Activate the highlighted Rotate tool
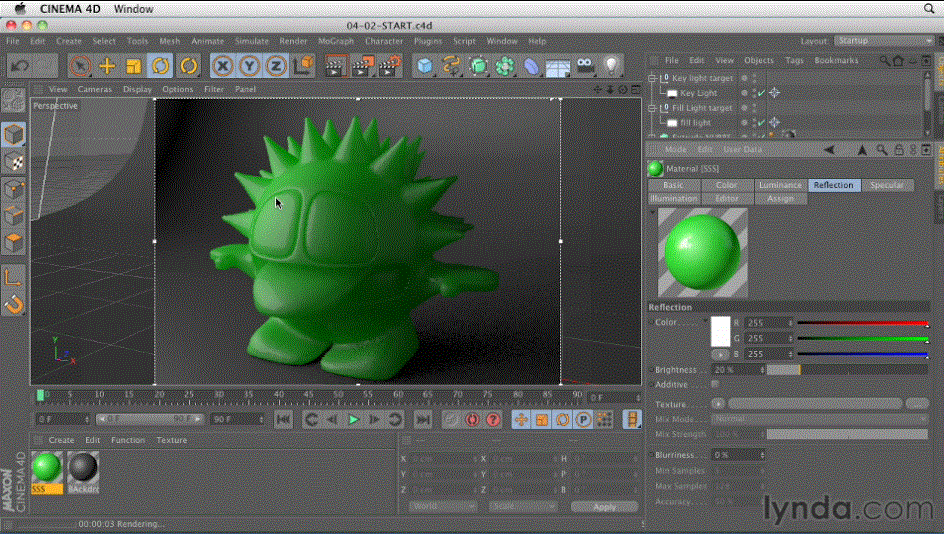This screenshot has height=534, width=944. coord(160,66)
